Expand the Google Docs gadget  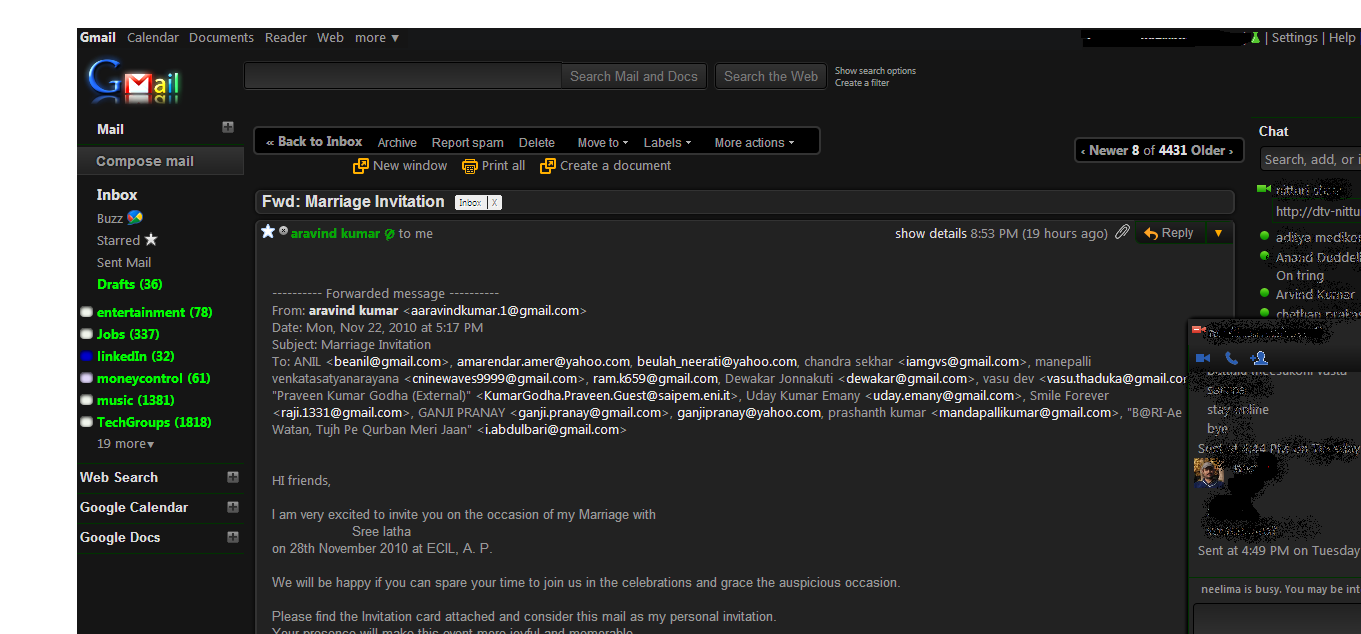pyautogui.click(x=233, y=537)
